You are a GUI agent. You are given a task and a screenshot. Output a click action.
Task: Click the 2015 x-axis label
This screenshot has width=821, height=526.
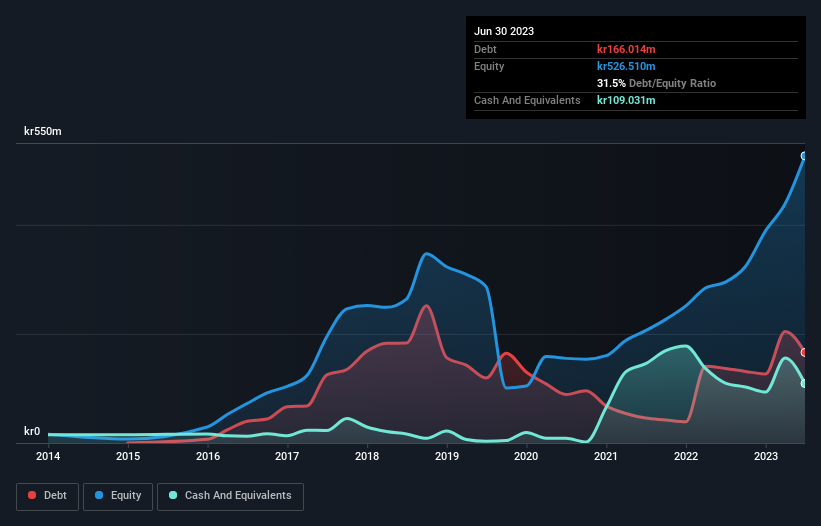128,456
